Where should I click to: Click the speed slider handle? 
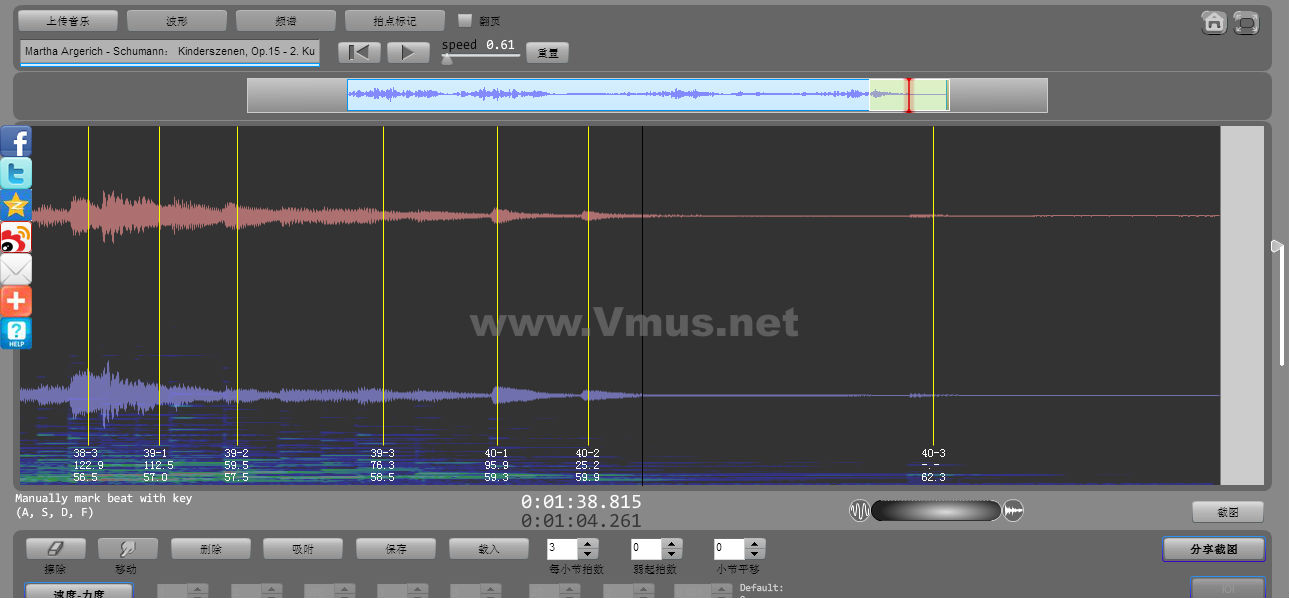(447, 59)
